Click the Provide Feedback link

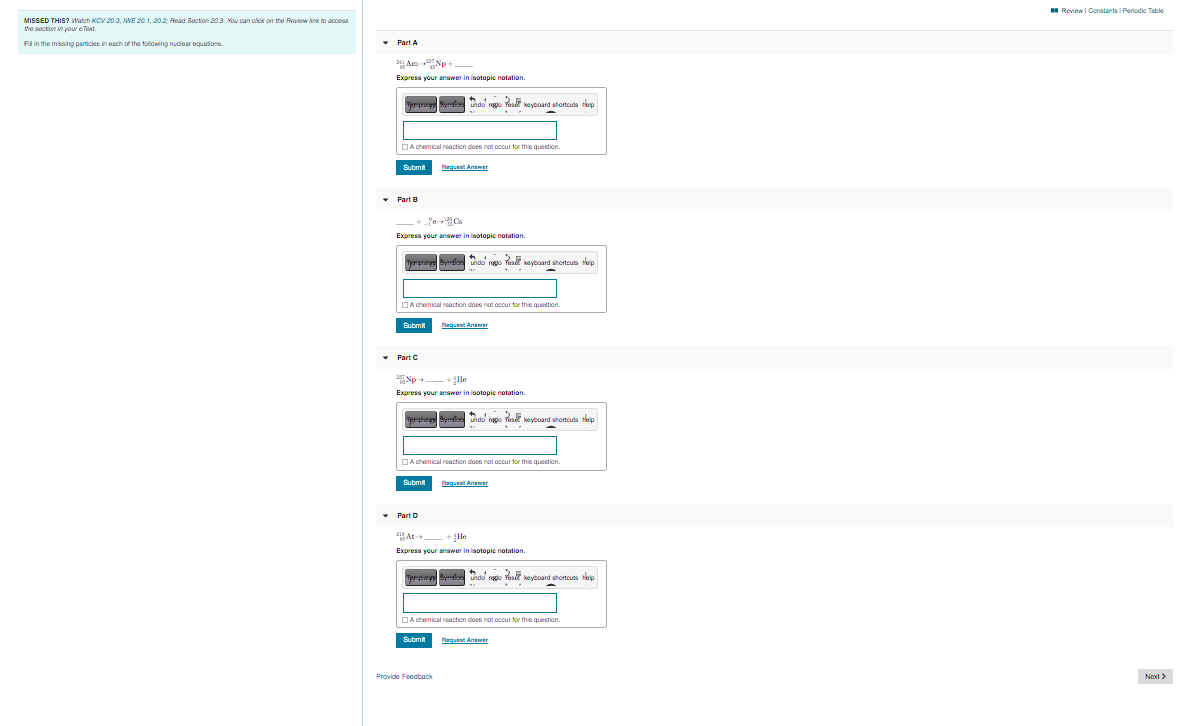pyautogui.click(x=404, y=677)
